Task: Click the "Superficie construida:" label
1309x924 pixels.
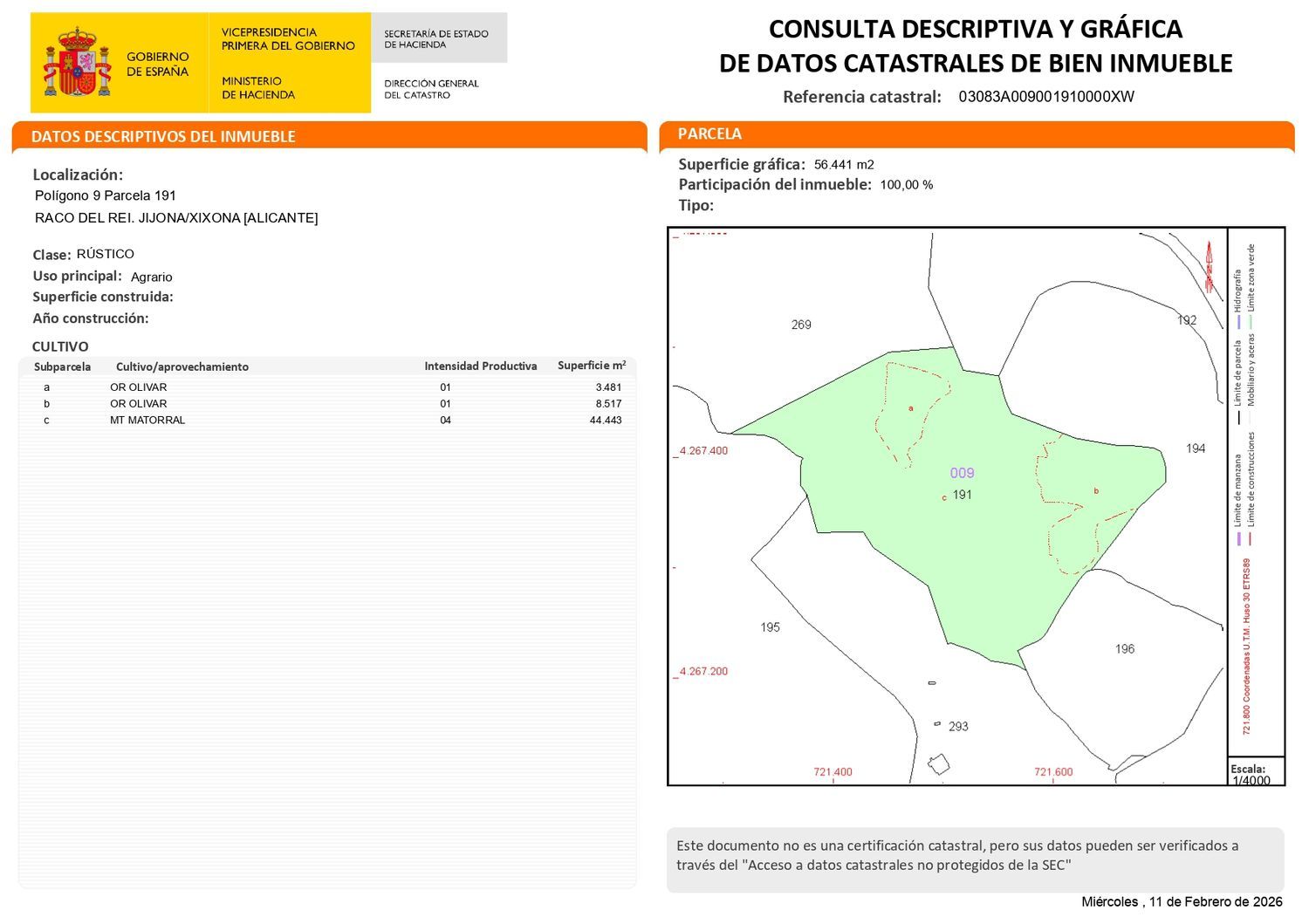Action: (103, 297)
